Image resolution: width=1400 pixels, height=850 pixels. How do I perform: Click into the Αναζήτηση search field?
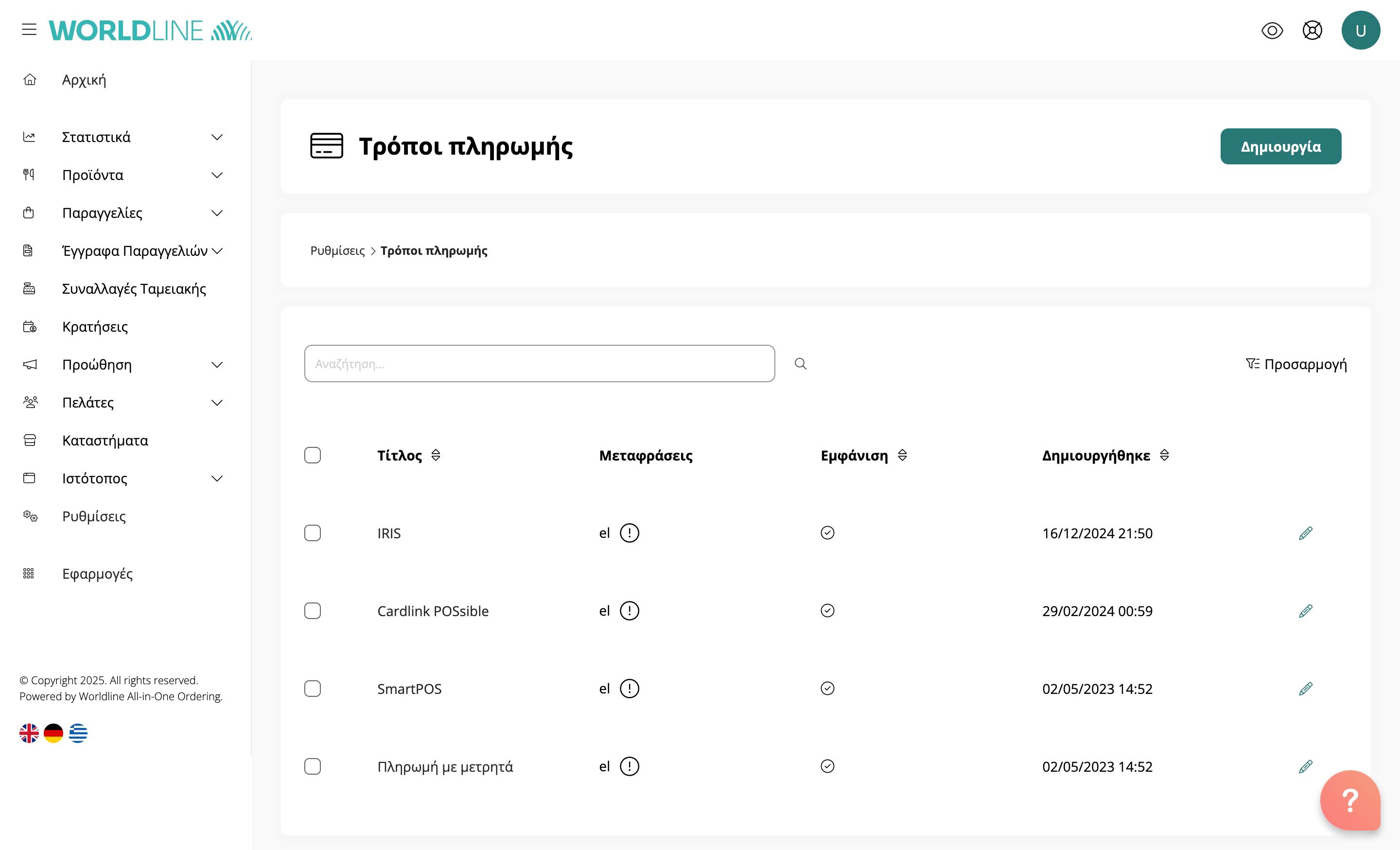point(539,364)
